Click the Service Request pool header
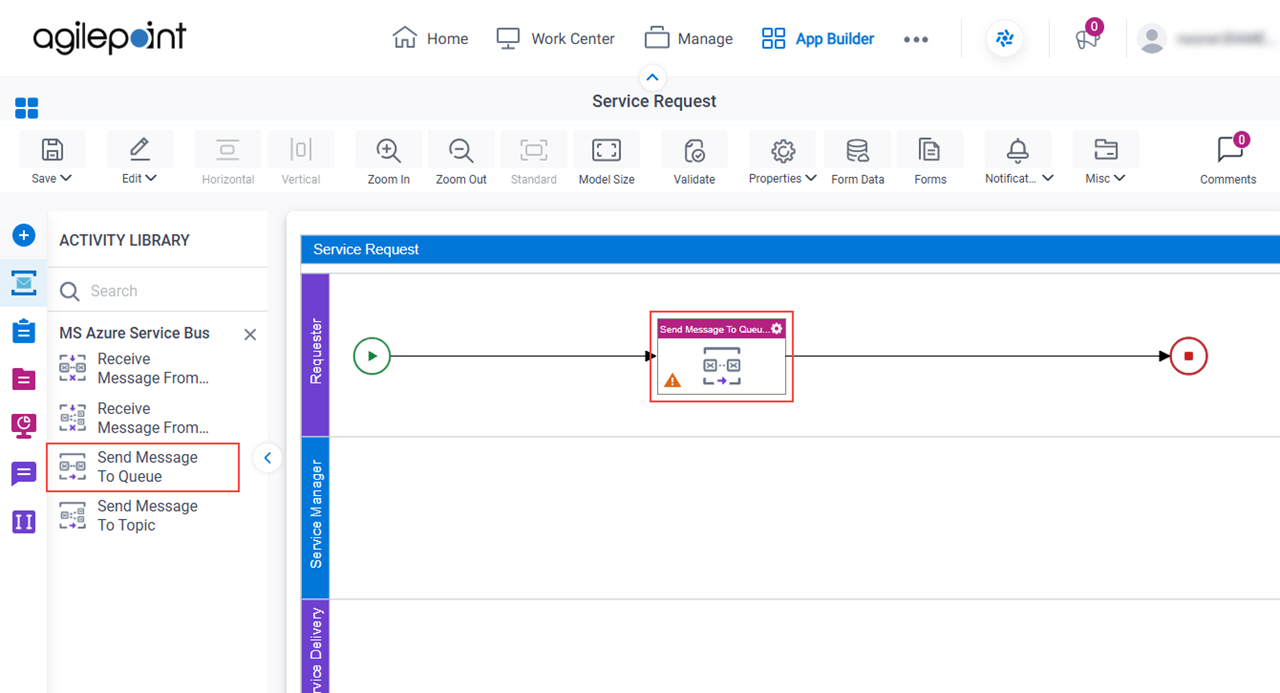 (x=790, y=249)
